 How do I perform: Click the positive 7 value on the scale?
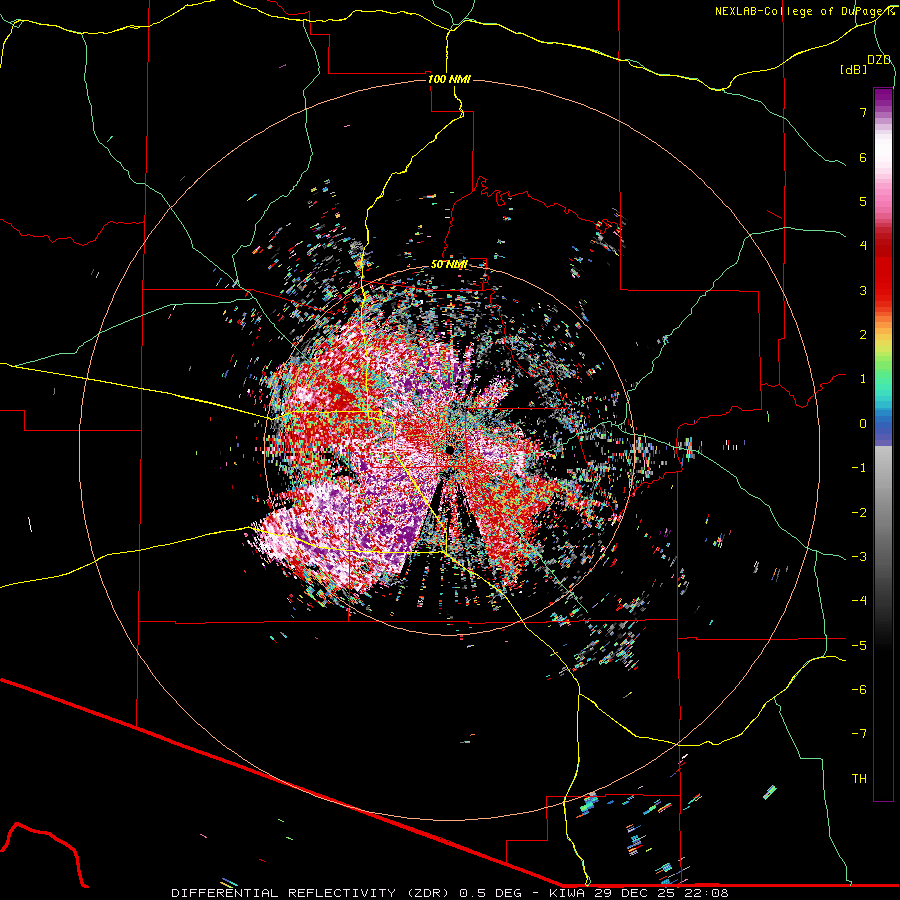[x=863, y=112]
